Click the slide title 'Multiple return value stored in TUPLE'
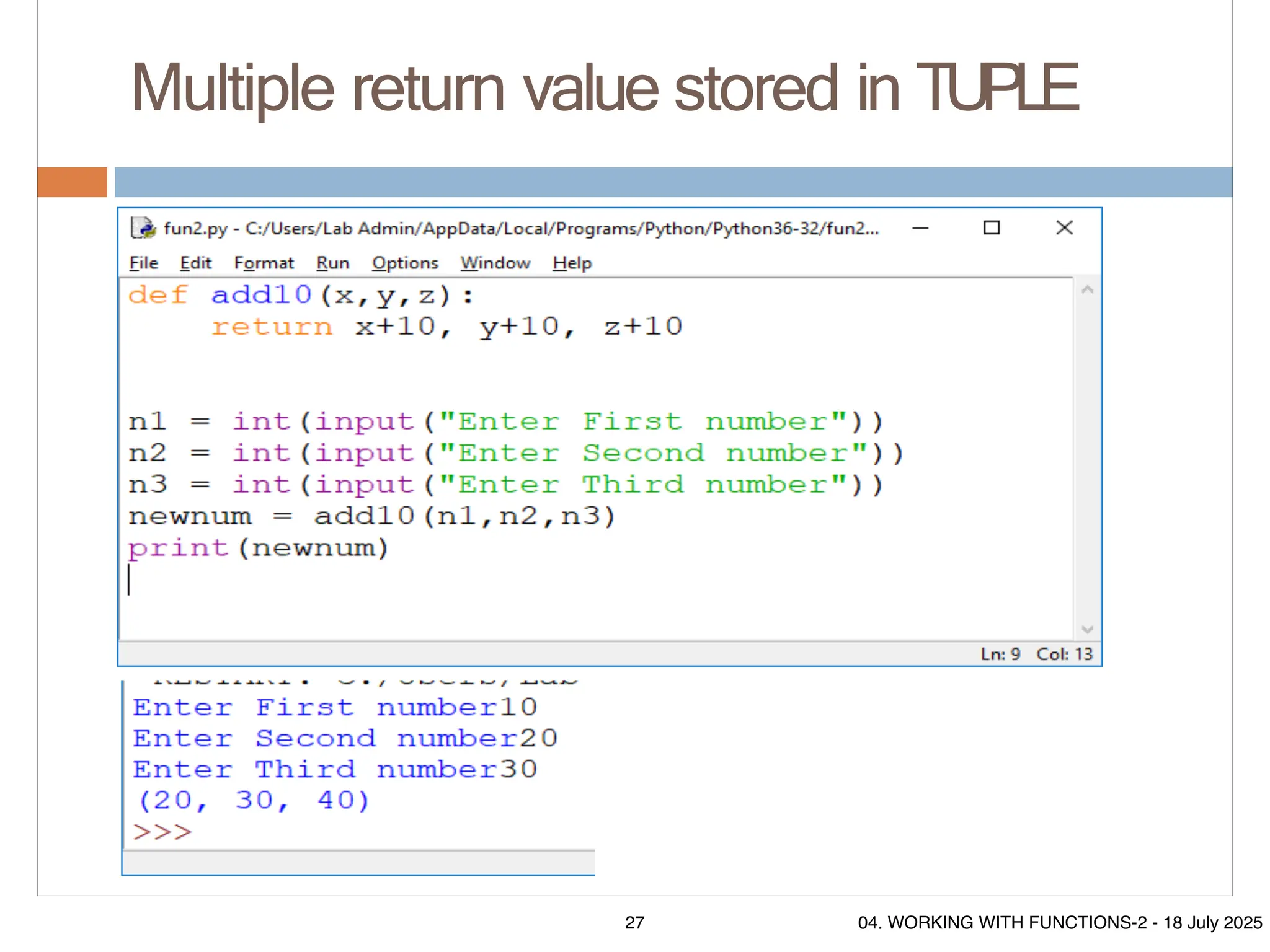This screenshot has height=952, width=1270. (605, 88)
